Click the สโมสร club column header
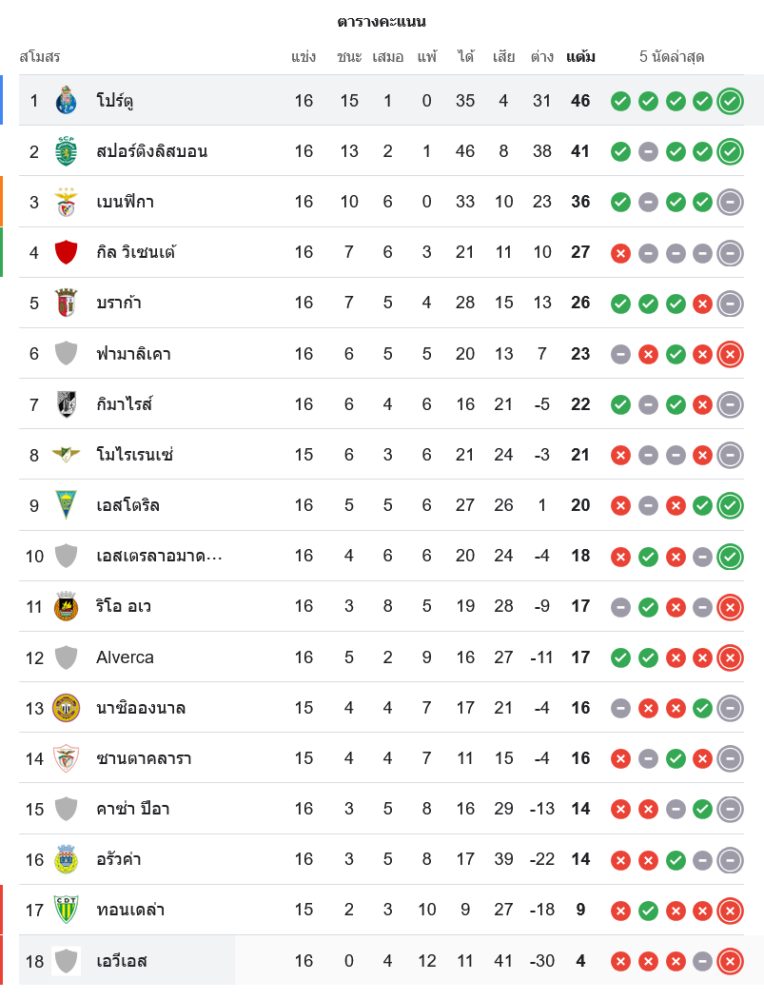Image resolution: width=764 pixels, height=1000 pixels. [x=40, y=57]
